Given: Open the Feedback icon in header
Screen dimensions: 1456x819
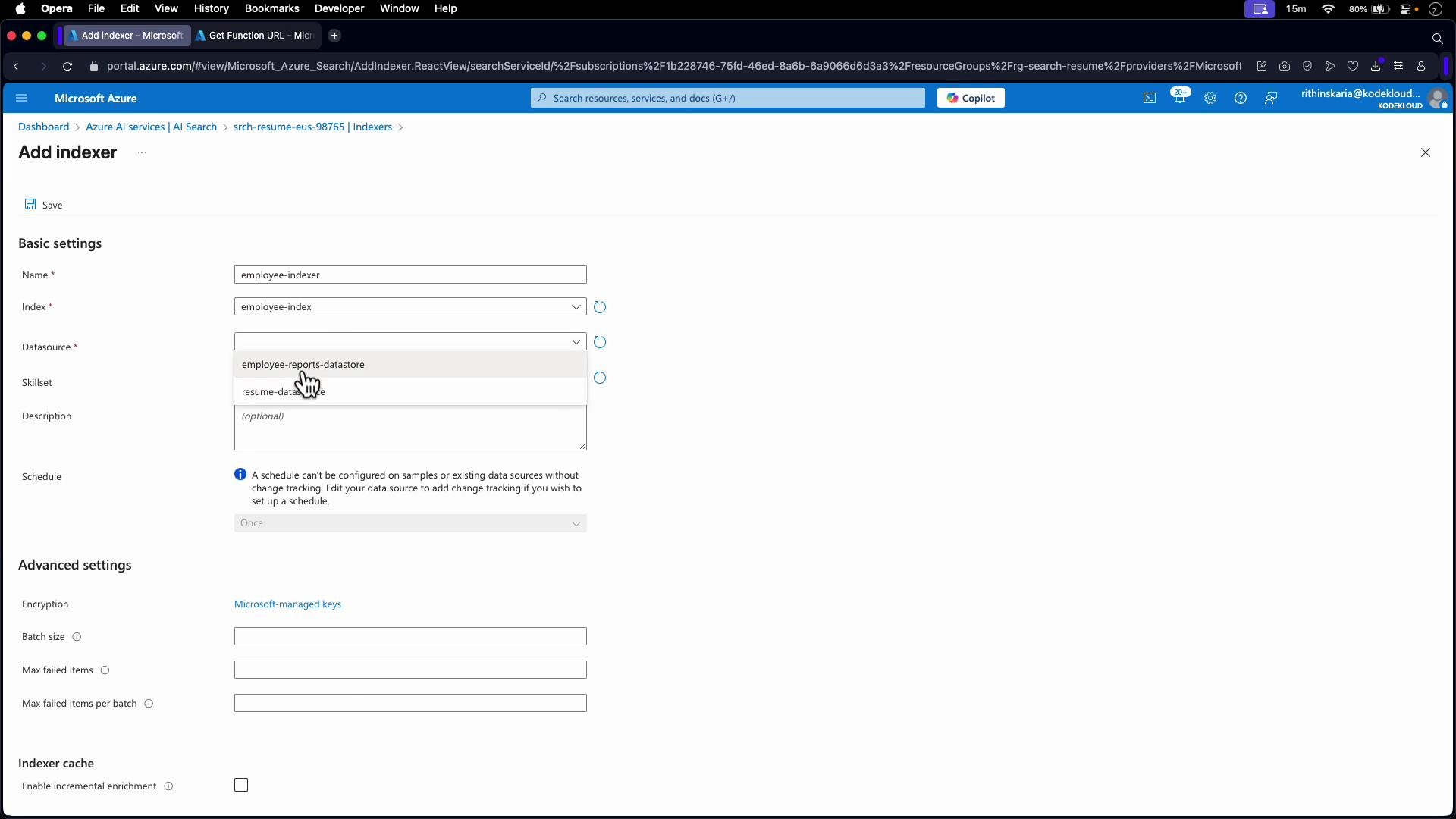Looking at the screenshot, I should pyautogui.click(x=1271, y=98).
